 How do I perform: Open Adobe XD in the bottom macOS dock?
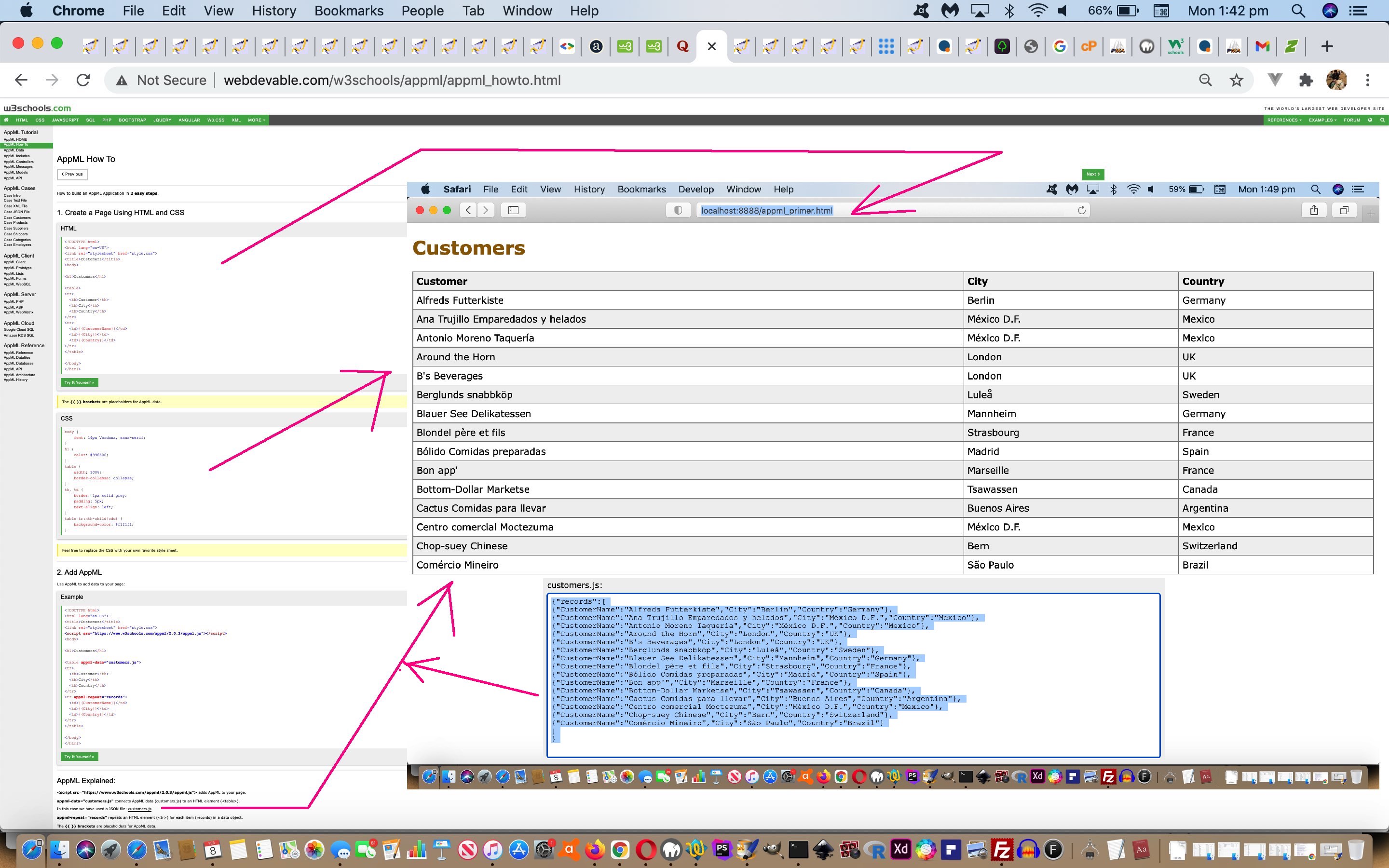coord(900,849)
